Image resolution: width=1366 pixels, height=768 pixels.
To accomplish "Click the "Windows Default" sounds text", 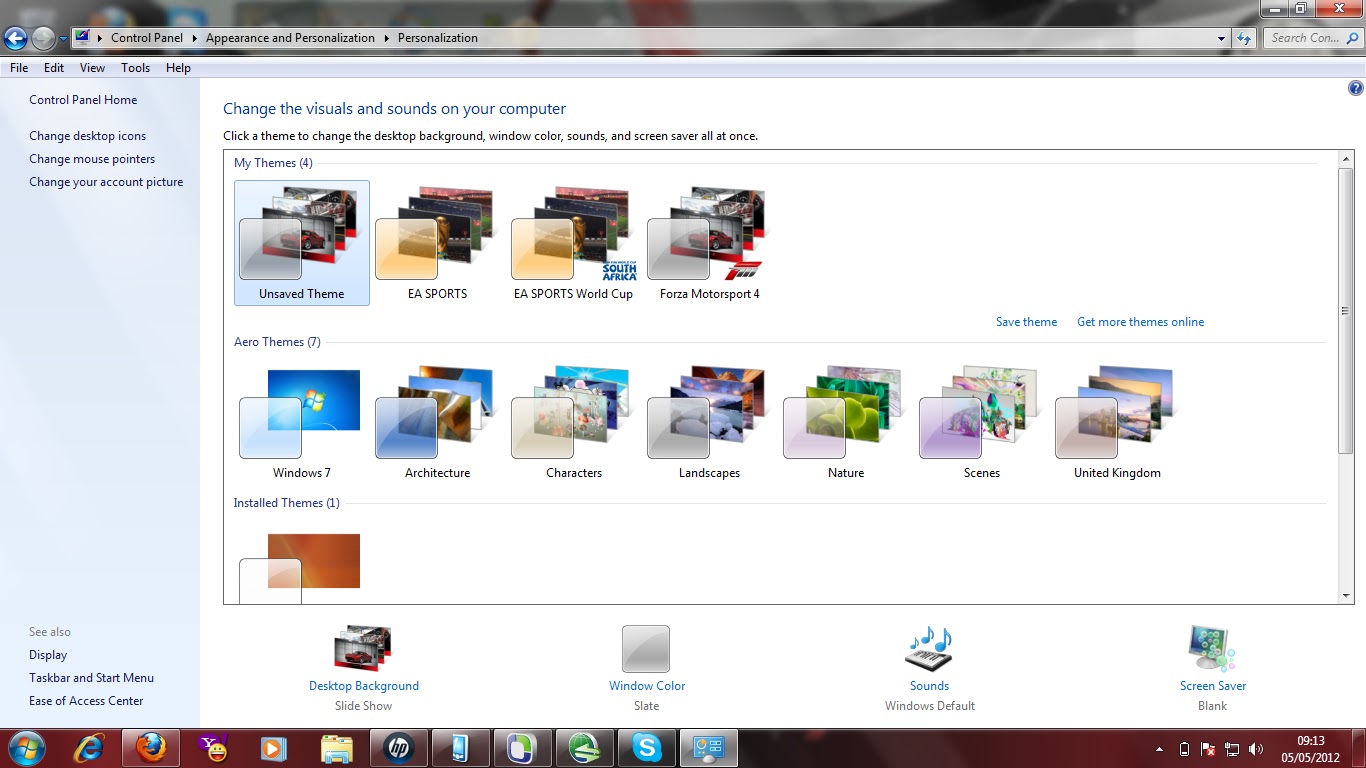I will [x=930, y=706].
